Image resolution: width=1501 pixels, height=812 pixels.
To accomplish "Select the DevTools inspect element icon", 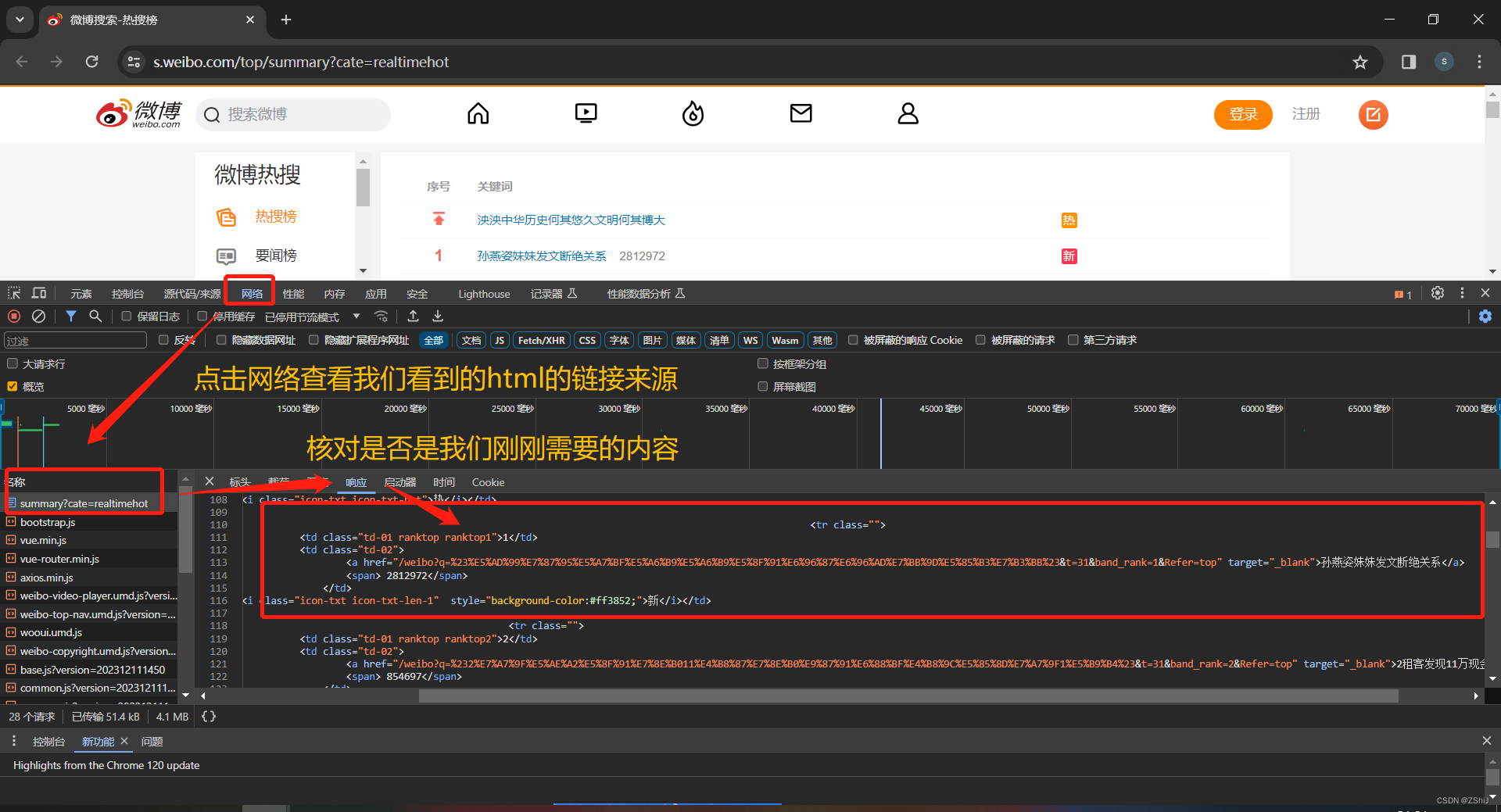I will [x=14, y=293].
